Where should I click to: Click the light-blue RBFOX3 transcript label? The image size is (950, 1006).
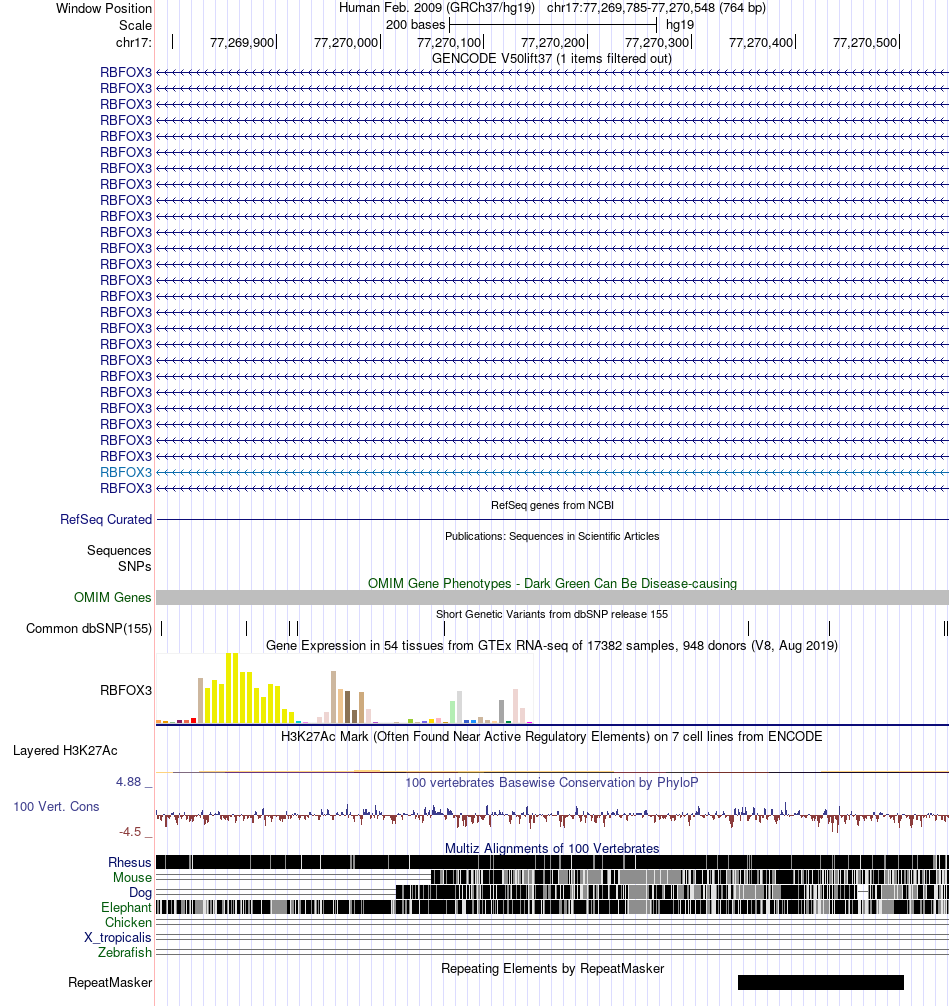[126, 472]
